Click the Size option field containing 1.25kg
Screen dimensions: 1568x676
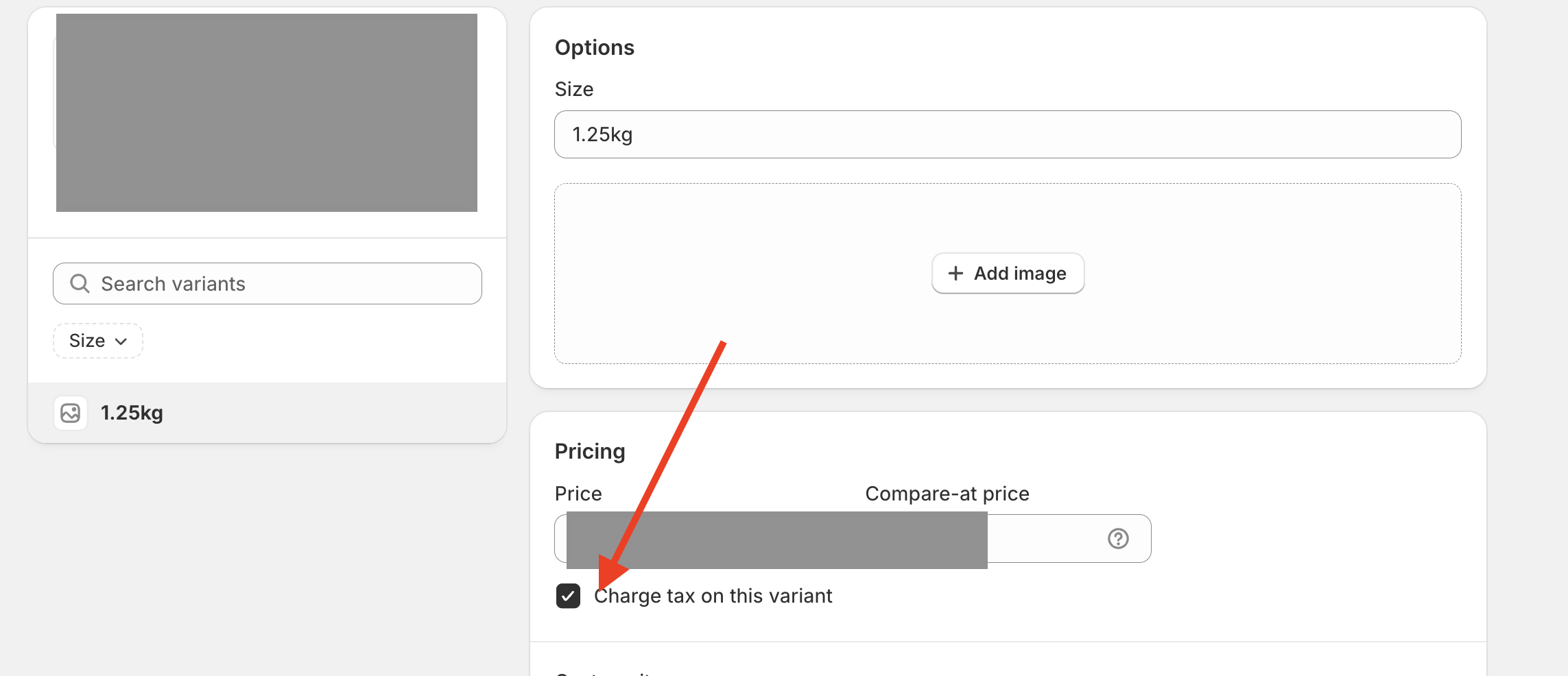(1007, 134)
